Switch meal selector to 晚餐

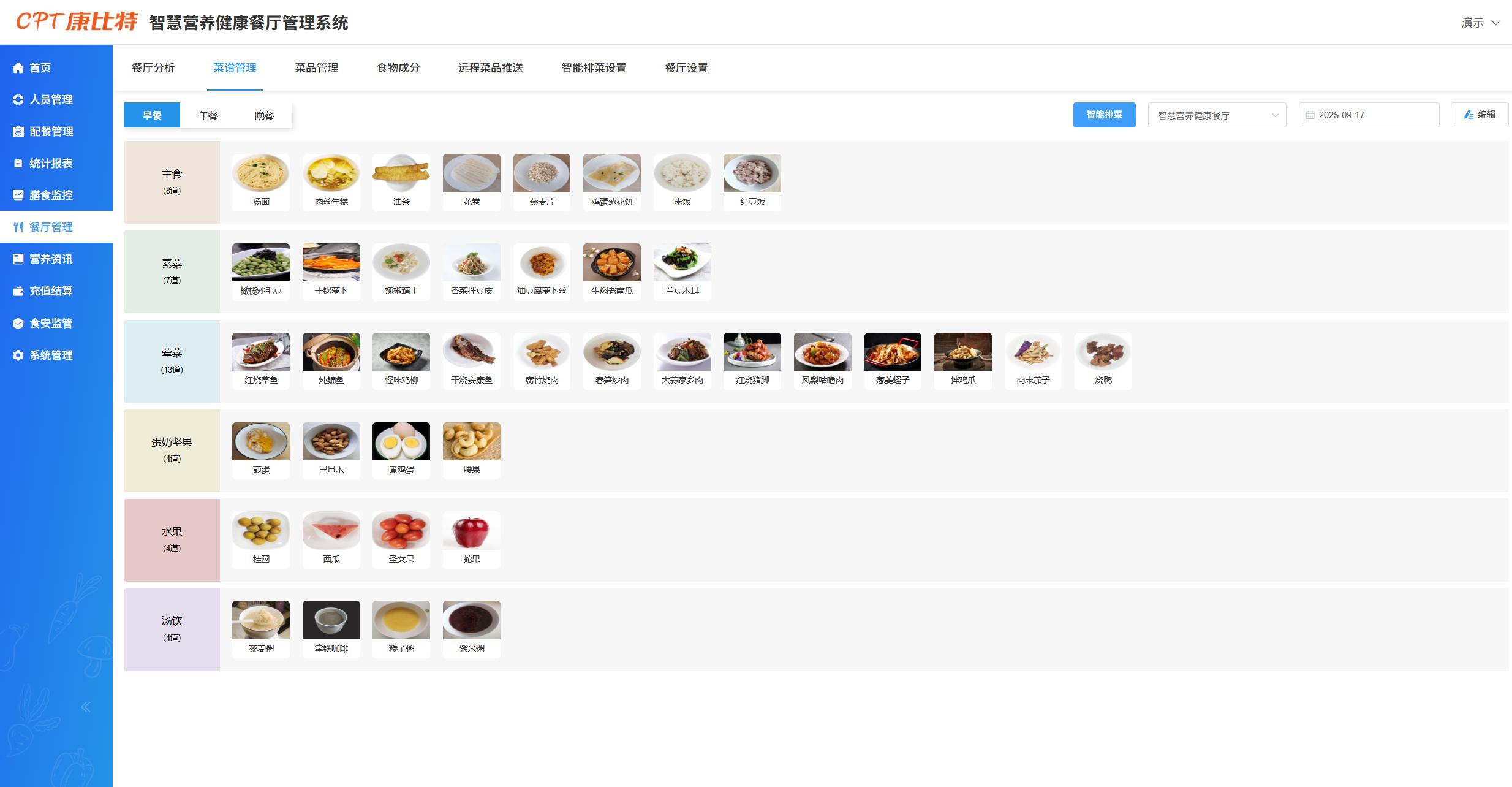coord(265,115)
